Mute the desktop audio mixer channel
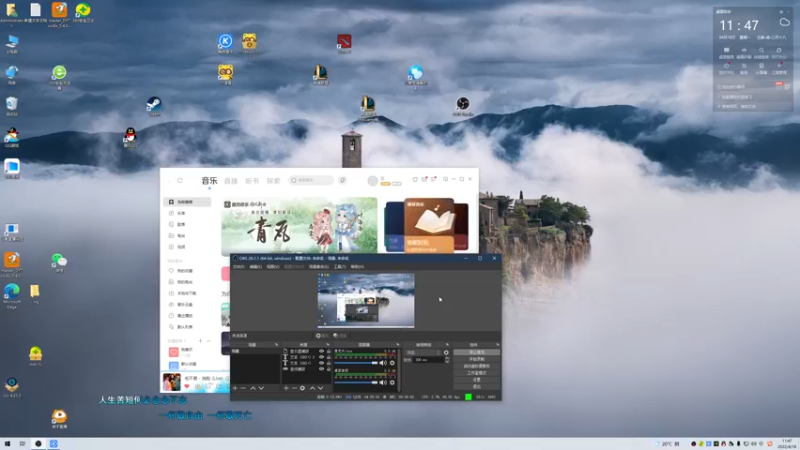 click(383, 382)
